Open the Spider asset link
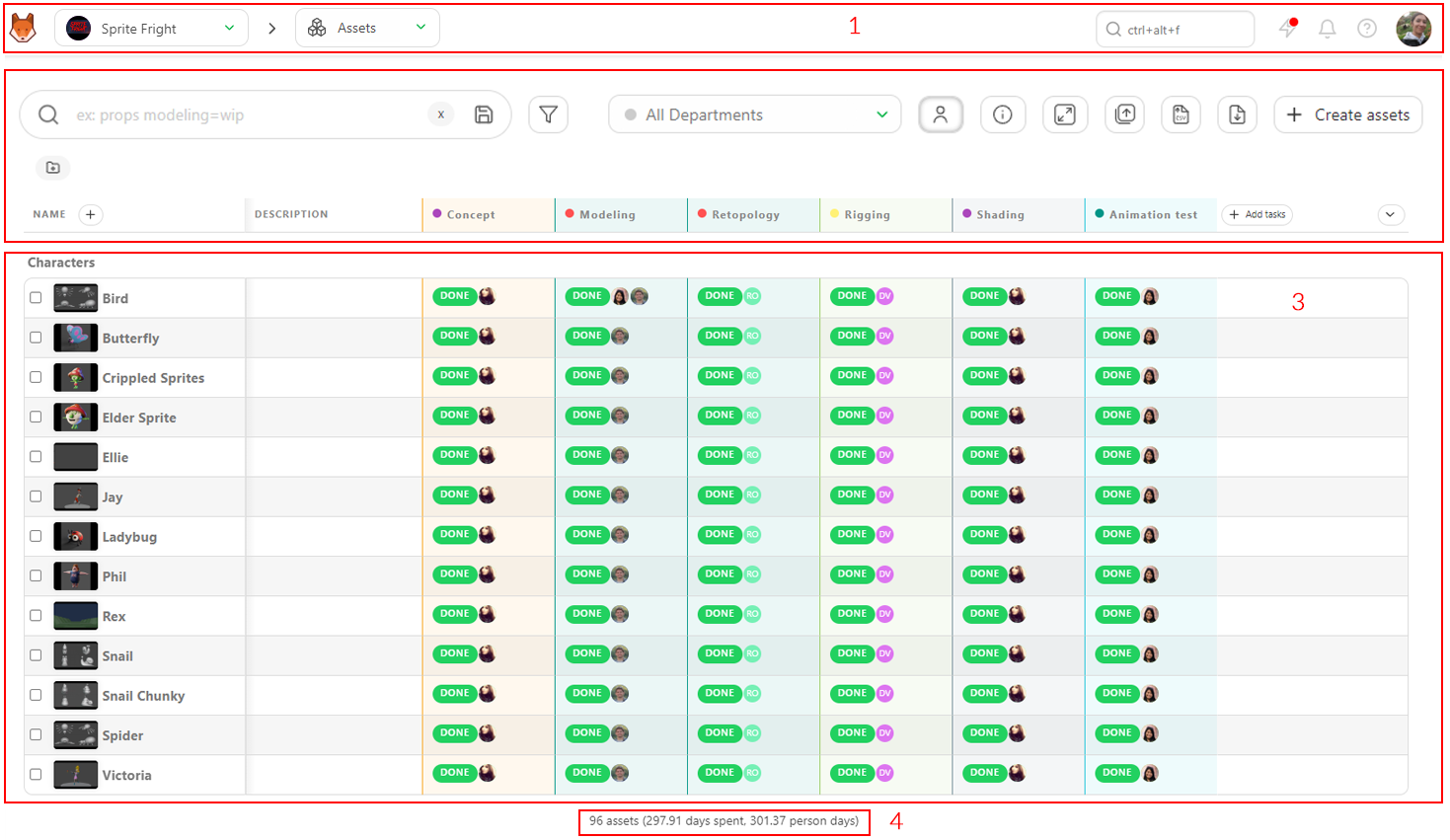Viewport: 1450px width, 840px height. pos(122,735)
